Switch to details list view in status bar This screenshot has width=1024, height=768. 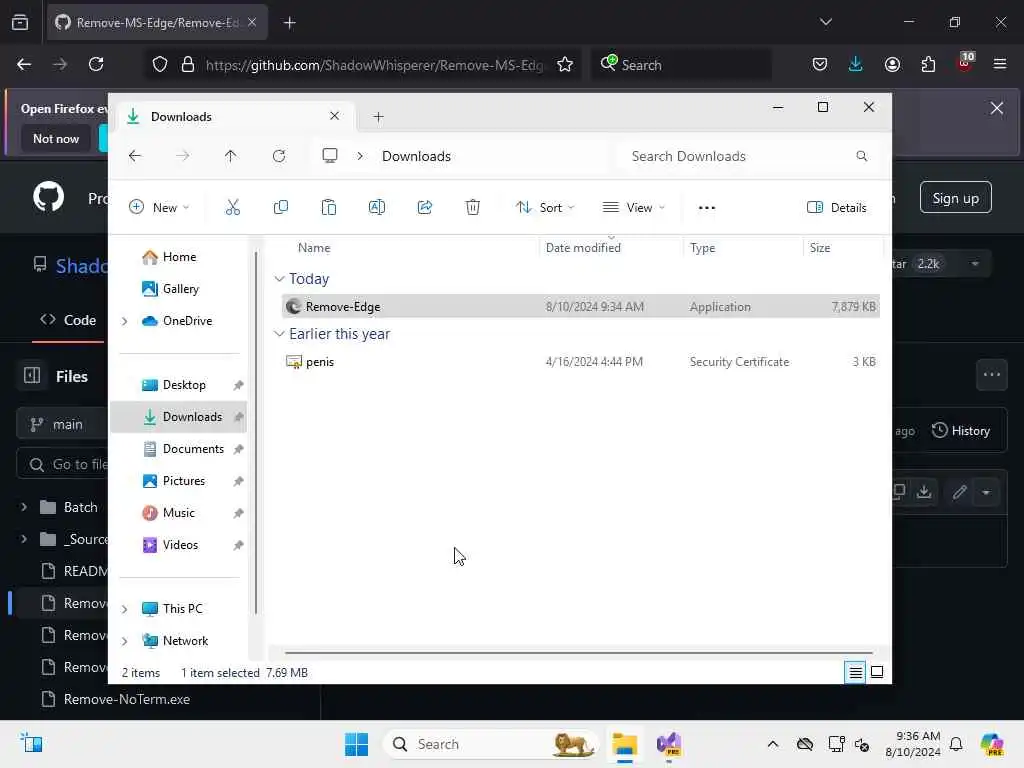[855, 672]
